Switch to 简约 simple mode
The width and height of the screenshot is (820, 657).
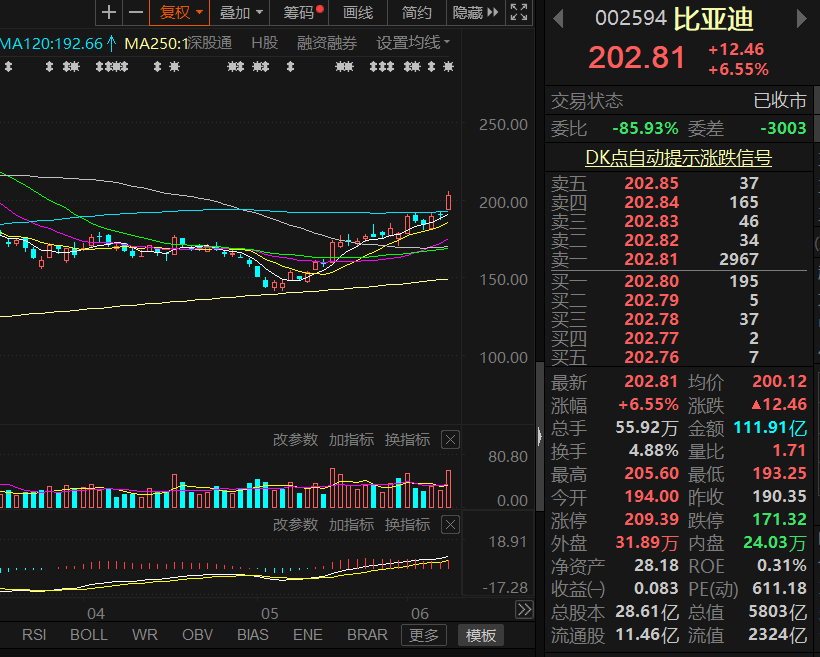(416, 12)
